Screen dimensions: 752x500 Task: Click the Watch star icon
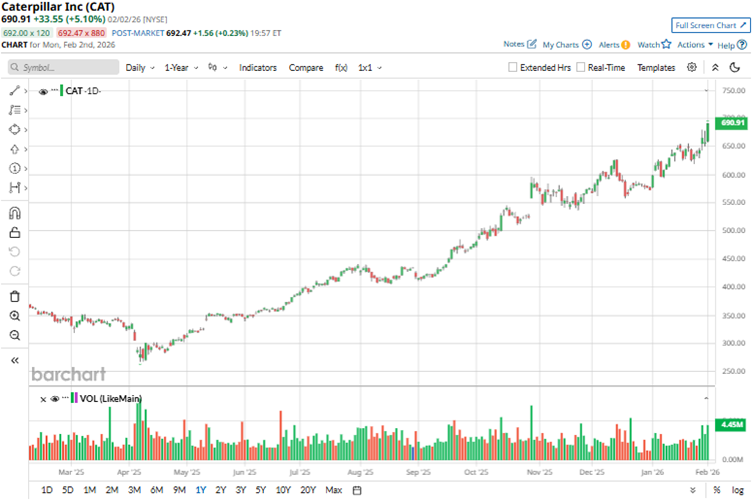tap(666, 44)
